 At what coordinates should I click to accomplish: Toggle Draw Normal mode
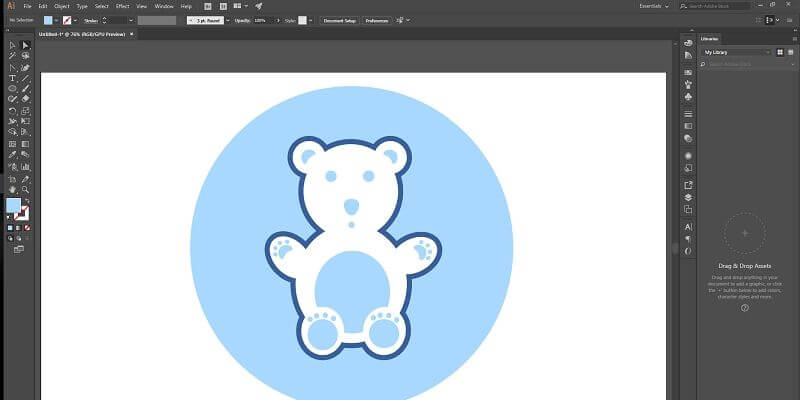point(10,238)
